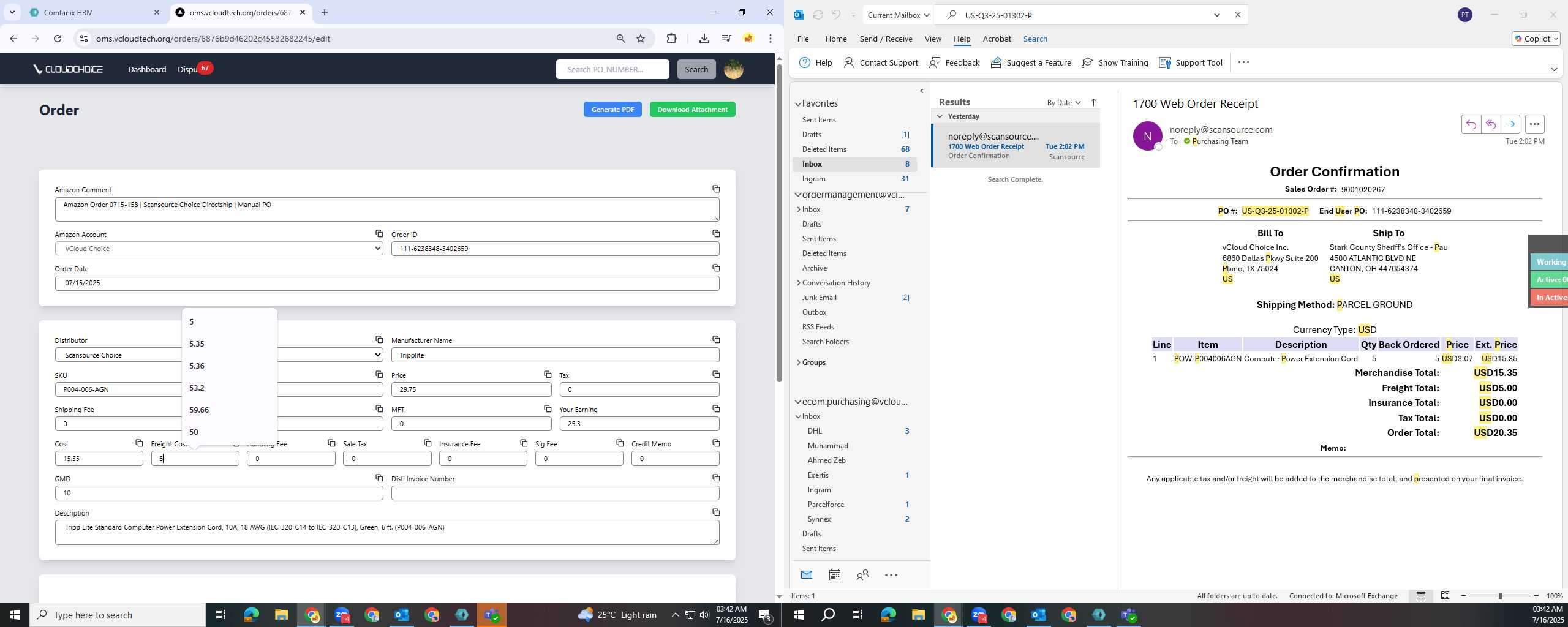The image size is (1568, 627).
Task: Forward the Web Order Receipt email
Action: 1510,124
